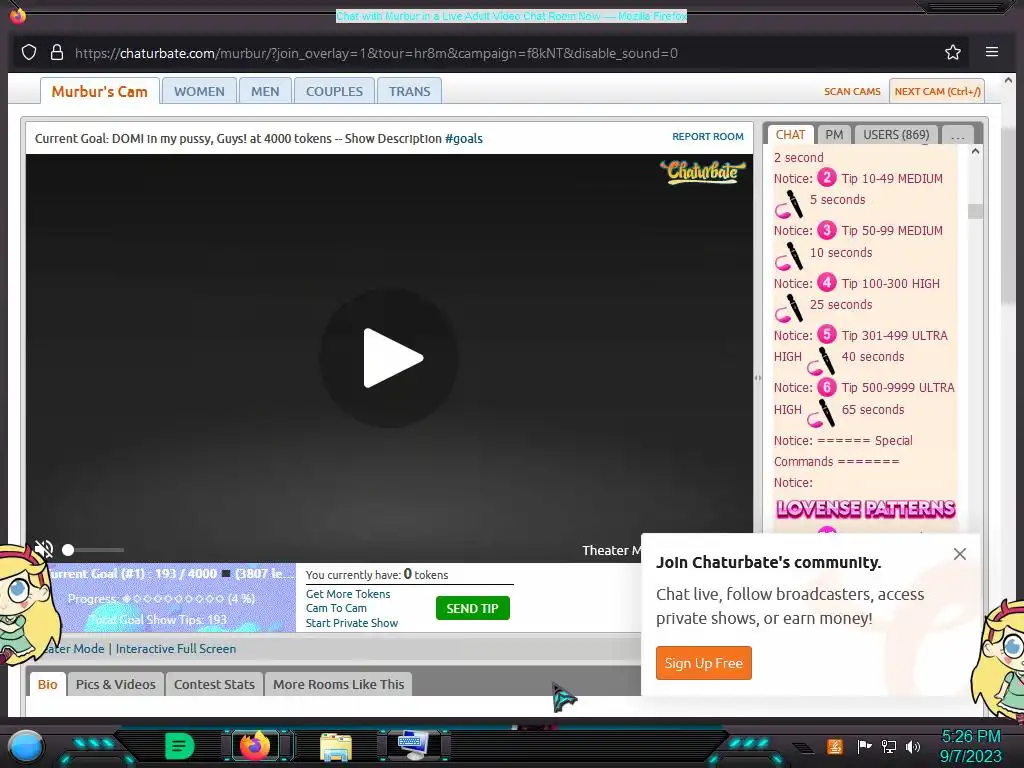Select the CHAT tab in side panel
This screenshot has width=1024, height=768.
(x=790, y=135)
